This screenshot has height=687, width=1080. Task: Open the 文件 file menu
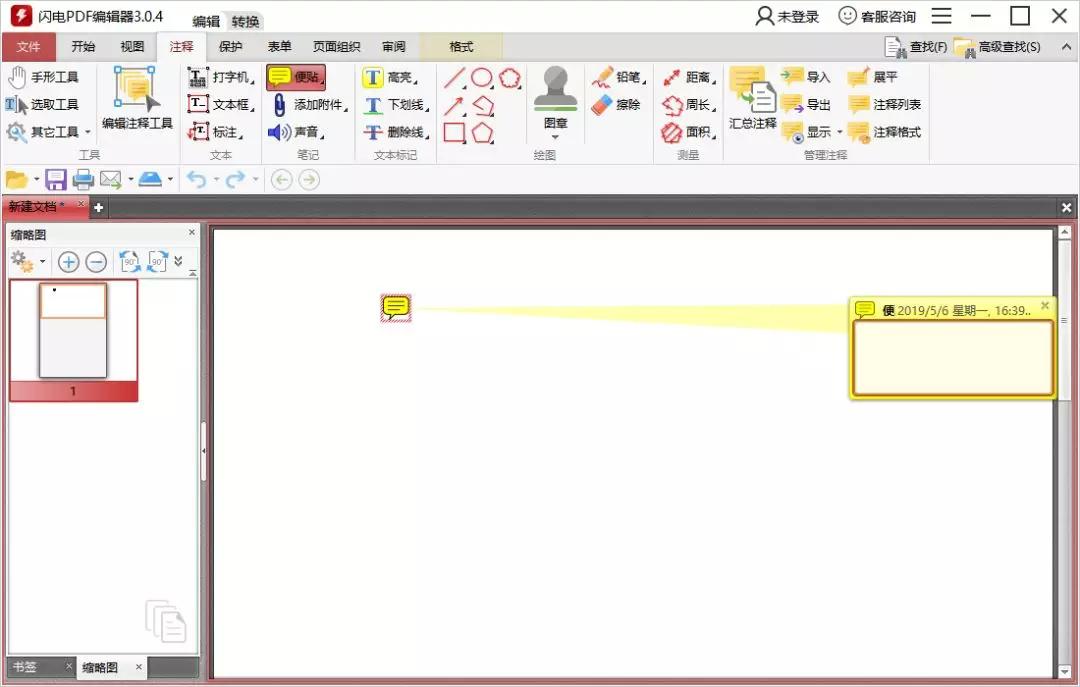(28, 47)
